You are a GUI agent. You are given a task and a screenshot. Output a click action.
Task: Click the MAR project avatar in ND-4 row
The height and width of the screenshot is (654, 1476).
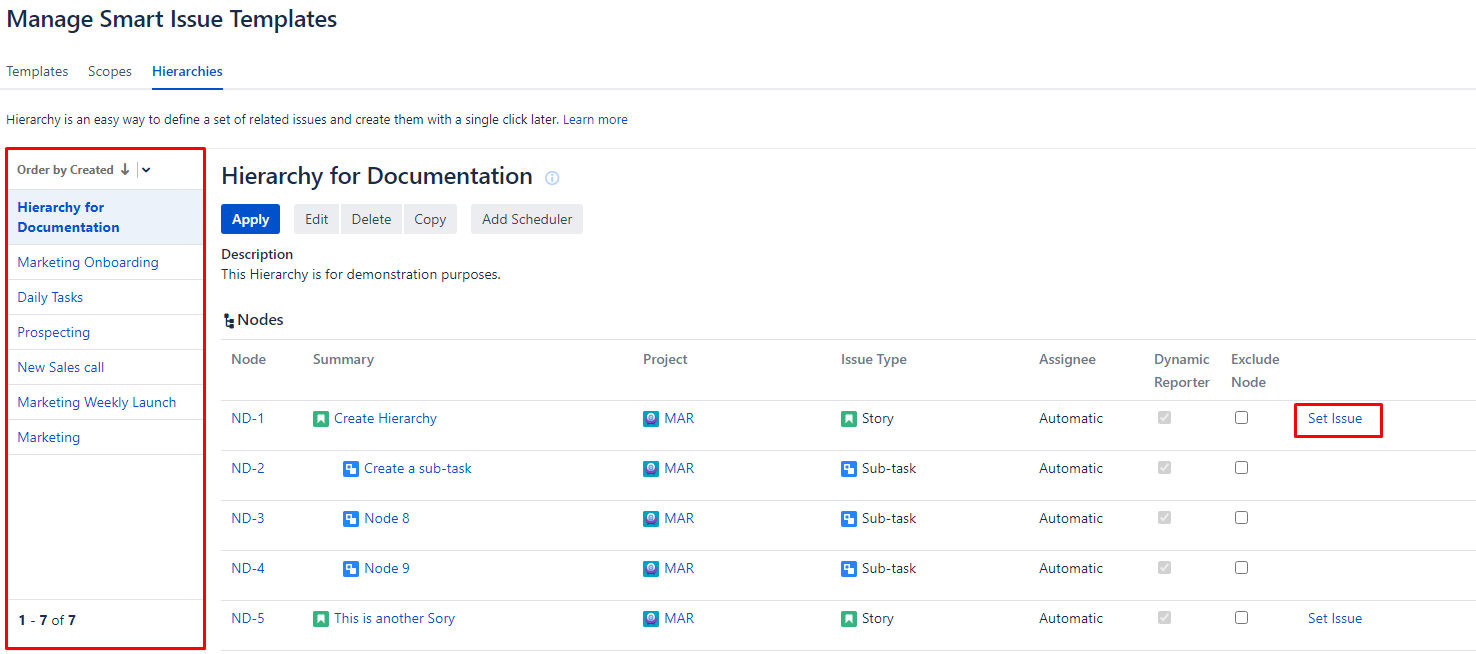click(x=651, y=569)
